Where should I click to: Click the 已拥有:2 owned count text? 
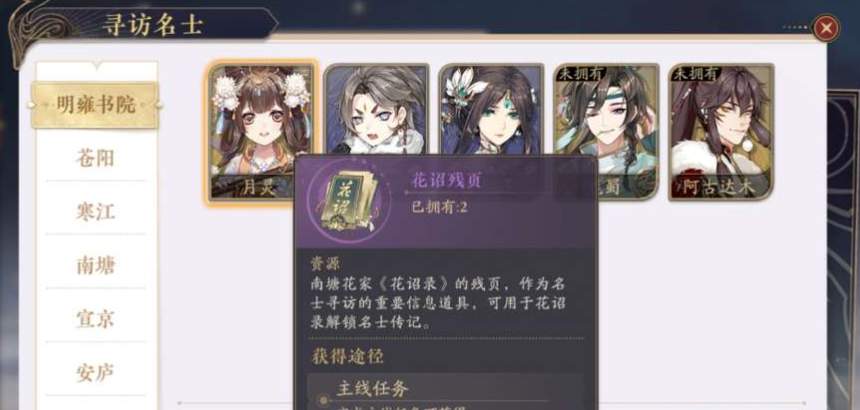(440, 208)
